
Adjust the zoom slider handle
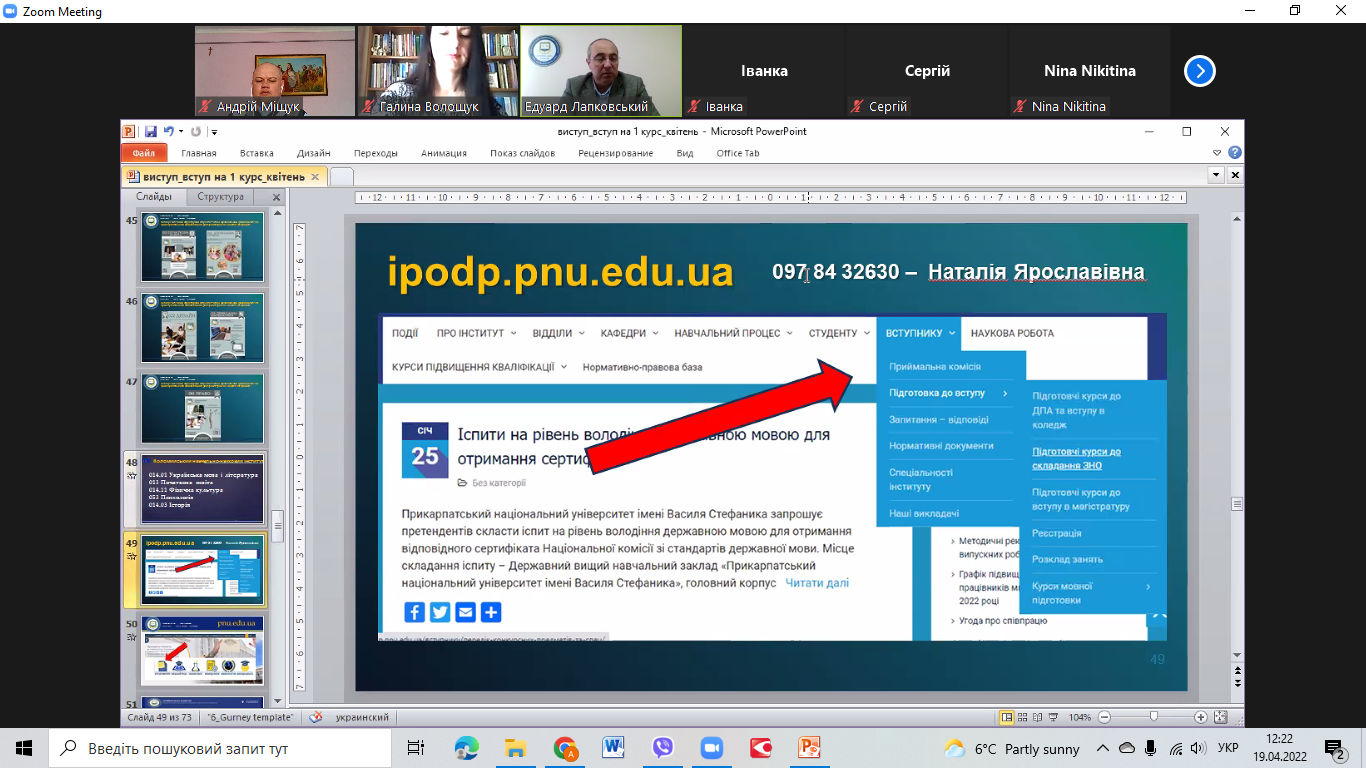point(1153,717)
